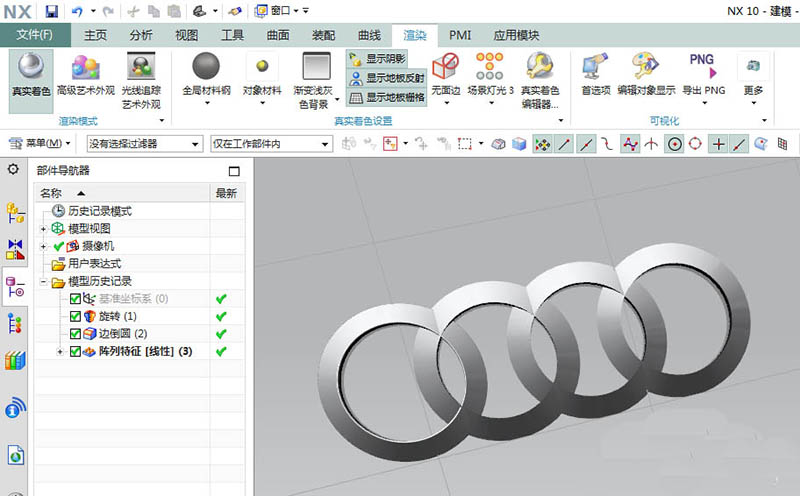Viewport: 800px width, 496px height.
Task: Uncheck 基准坐标系 (0) feature checkbox
Action: (75, 299)
